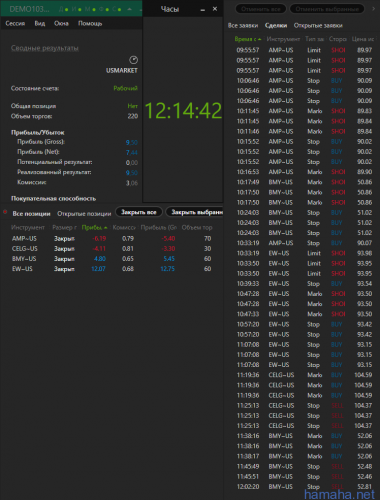Image resolution: width=380 pixels, height=500 pixels.
Task: Click the Покупательная способность heading
Action: pos(53,199)
